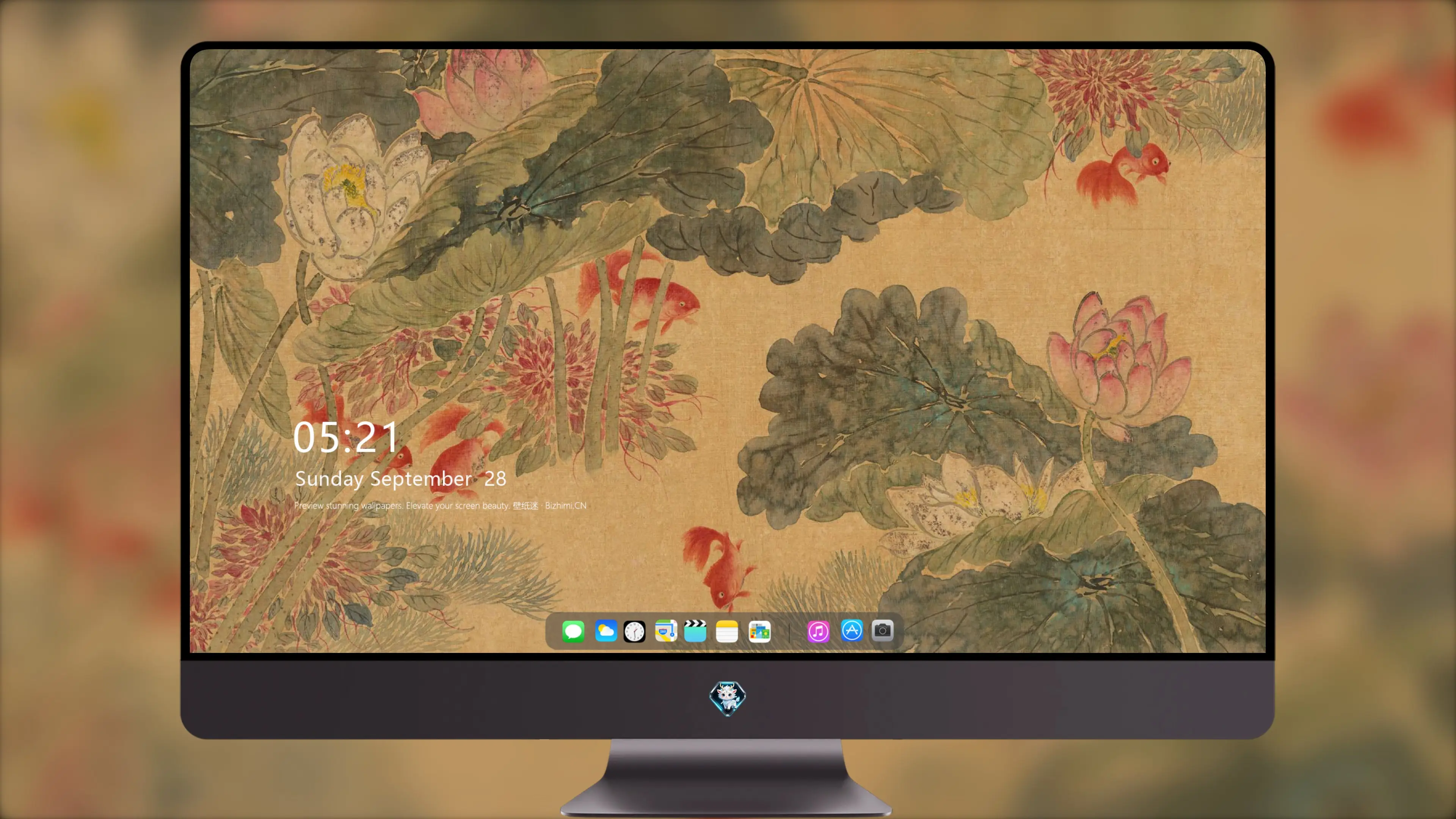This screenshot has height=819, width=1456.
Task: Open the Camera app in the dock
Action: point(882,631)
